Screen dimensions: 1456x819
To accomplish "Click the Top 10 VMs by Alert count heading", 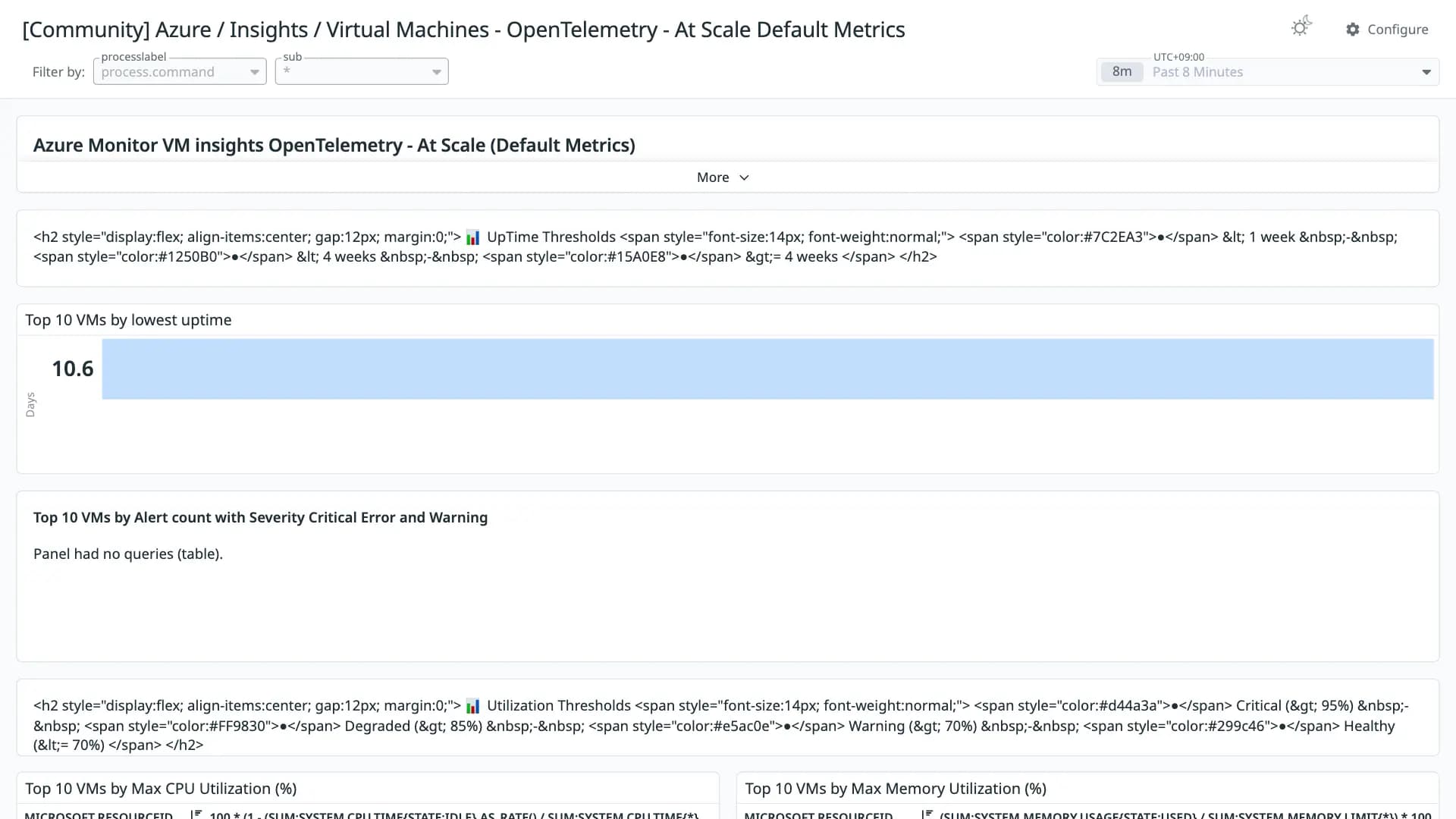I will 260,517.
